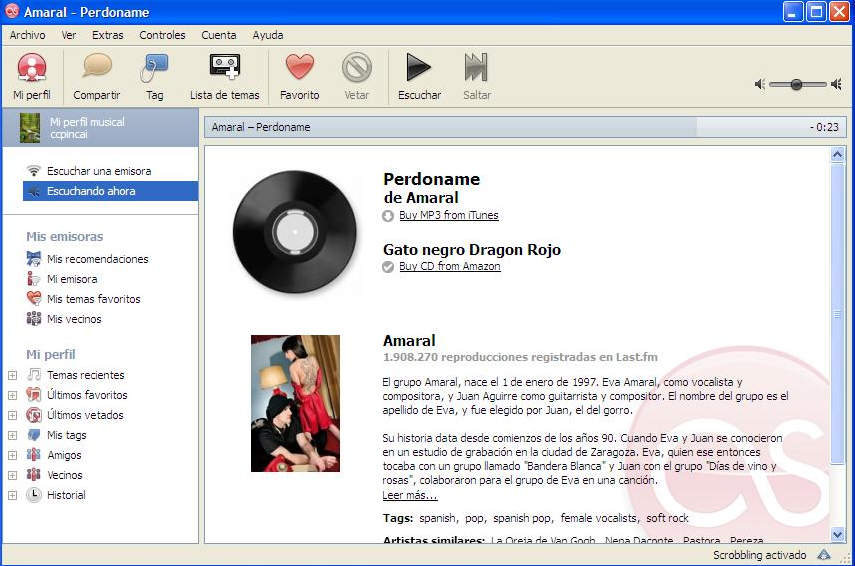The image size is (855, 566).
Task: Click the Mis tags icon
Action: [x=34, y=435]
